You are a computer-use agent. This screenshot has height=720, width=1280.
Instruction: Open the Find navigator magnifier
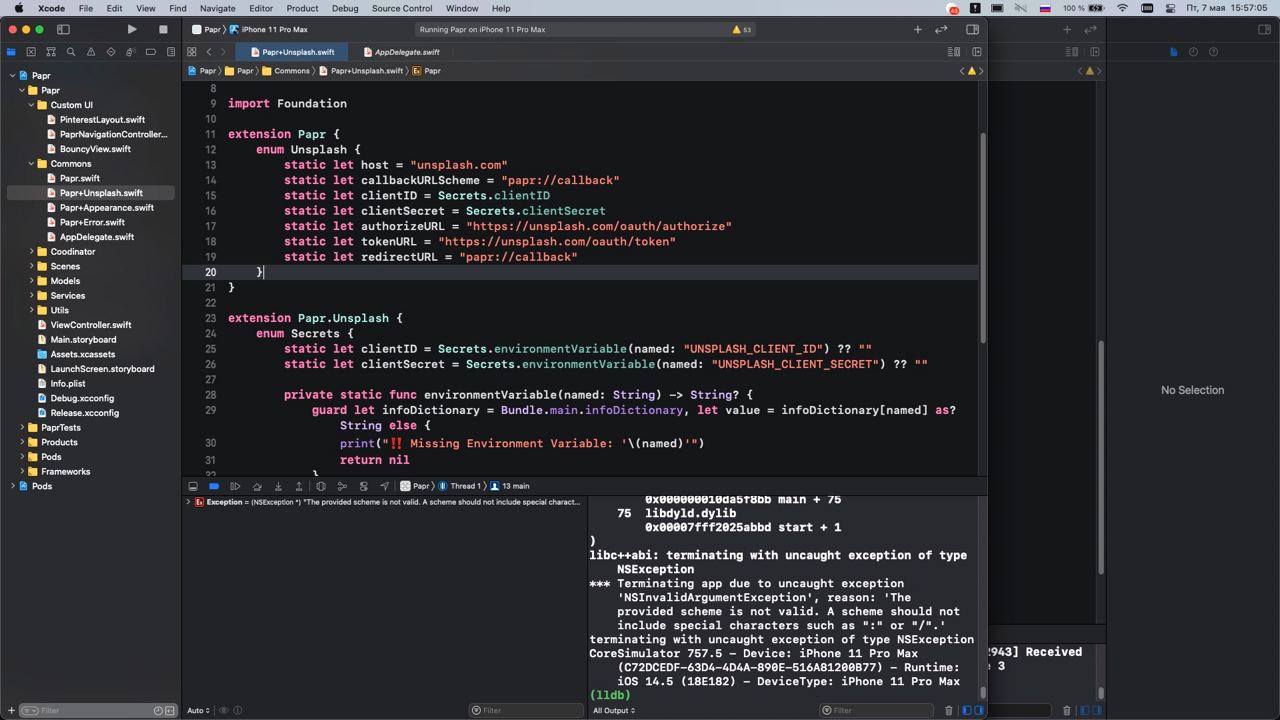coord(71,52)
